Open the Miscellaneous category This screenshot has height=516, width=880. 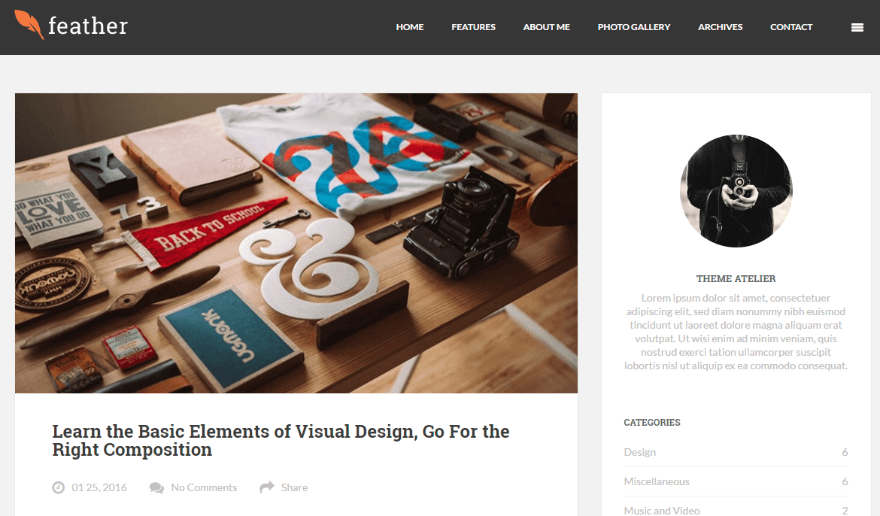(x=656, y=481)
